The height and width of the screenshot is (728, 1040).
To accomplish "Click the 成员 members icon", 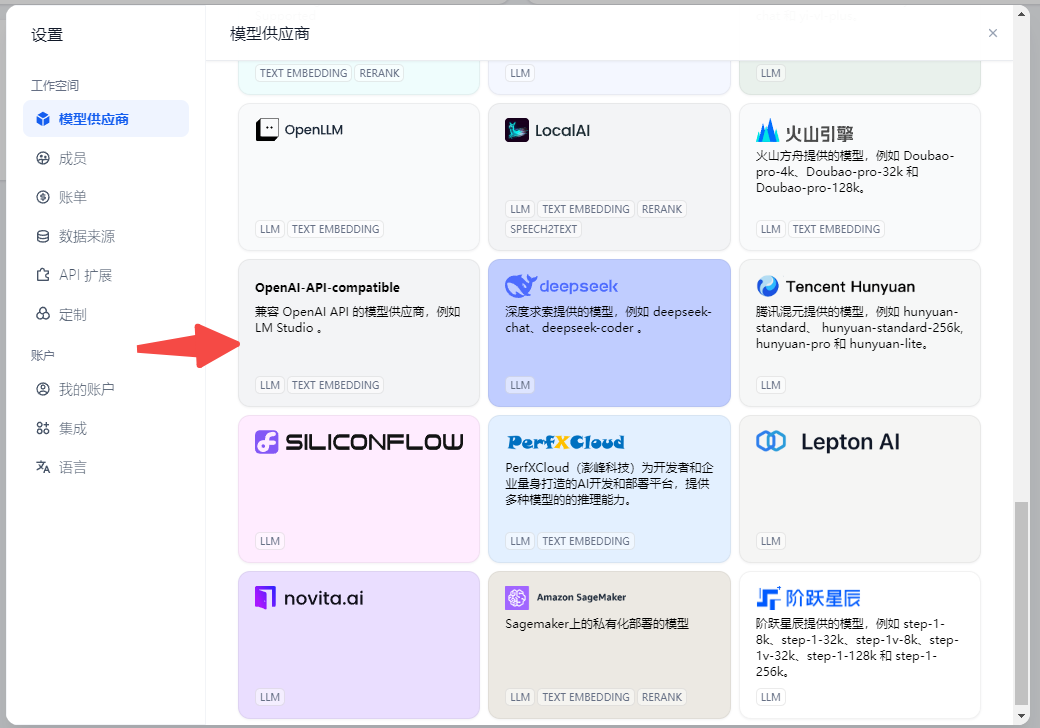I will click(43, 158).
